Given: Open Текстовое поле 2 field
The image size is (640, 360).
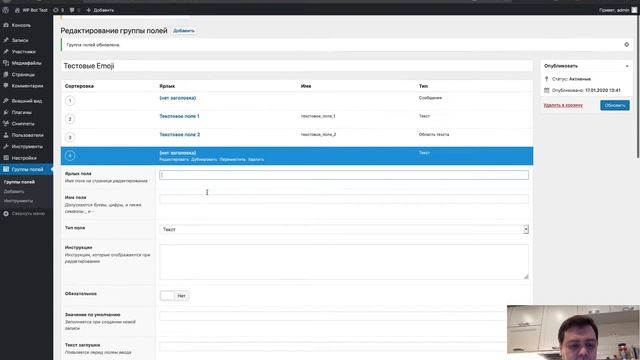Looking at the screenshot, I should tap(180, 134).
